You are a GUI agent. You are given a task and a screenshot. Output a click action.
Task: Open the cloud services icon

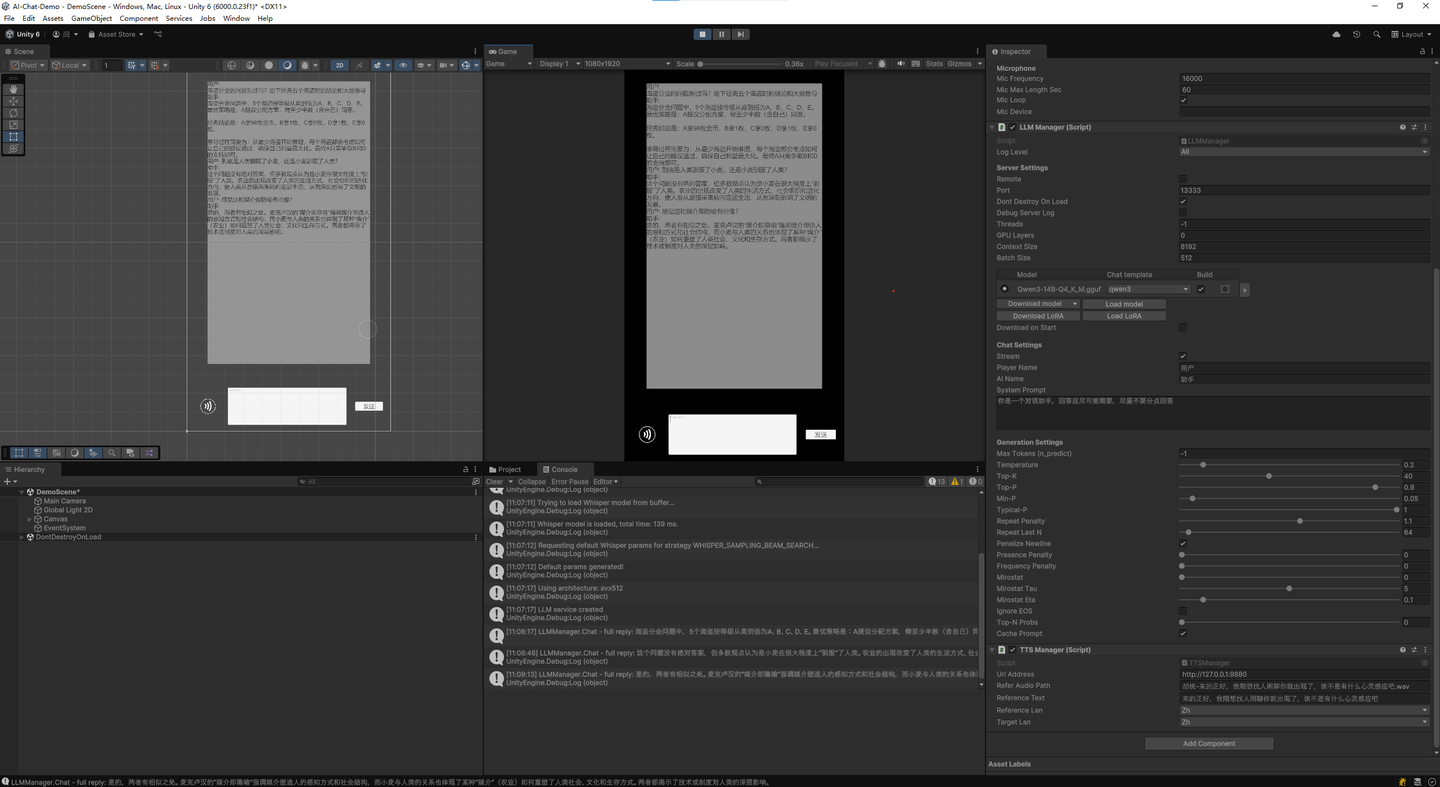coord(1336,34)
